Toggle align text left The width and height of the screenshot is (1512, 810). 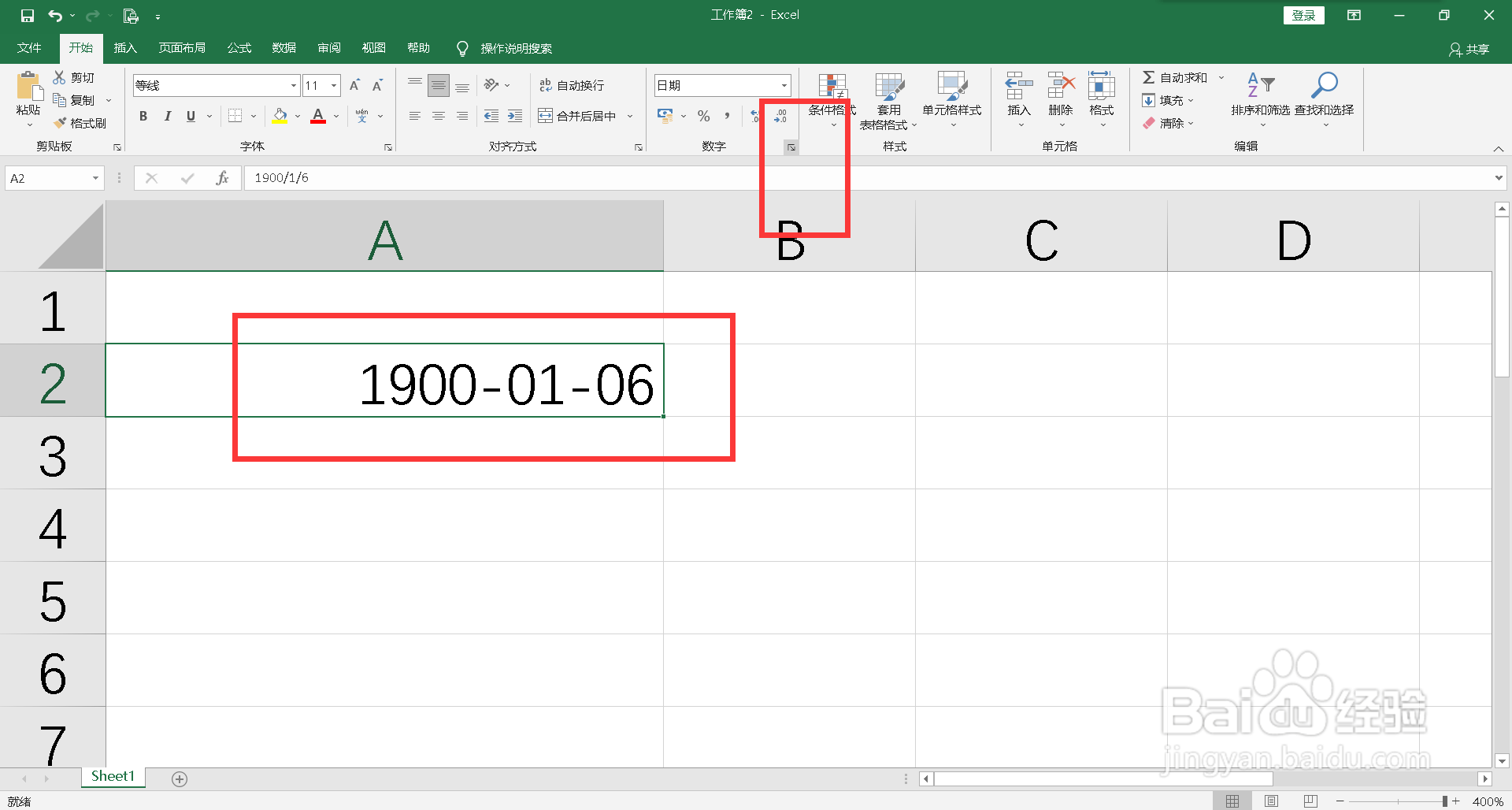point(415,116)
